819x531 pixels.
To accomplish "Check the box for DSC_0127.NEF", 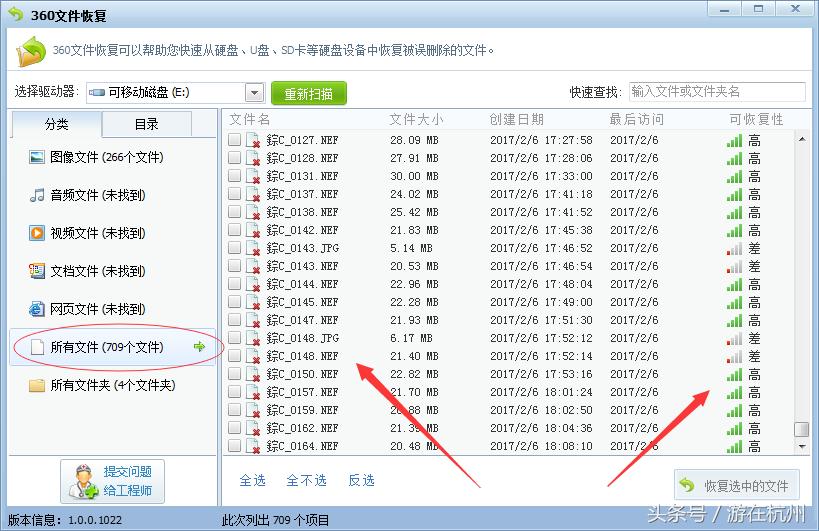I will (235, 139).
